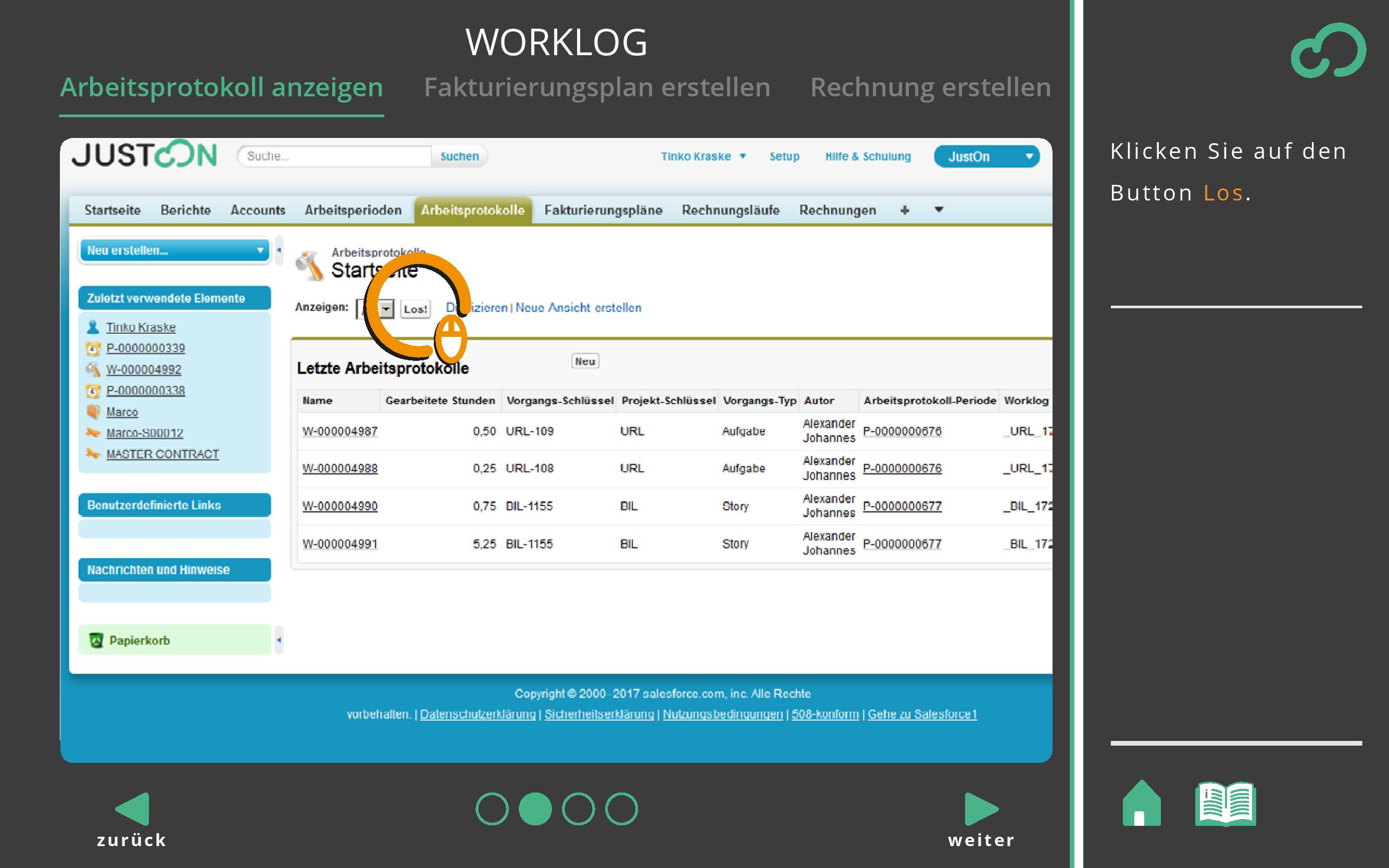Viewport: 1389px width, 868px height.
Task: Click the JustOn cloud logo top right
Action: [1328, 51]
